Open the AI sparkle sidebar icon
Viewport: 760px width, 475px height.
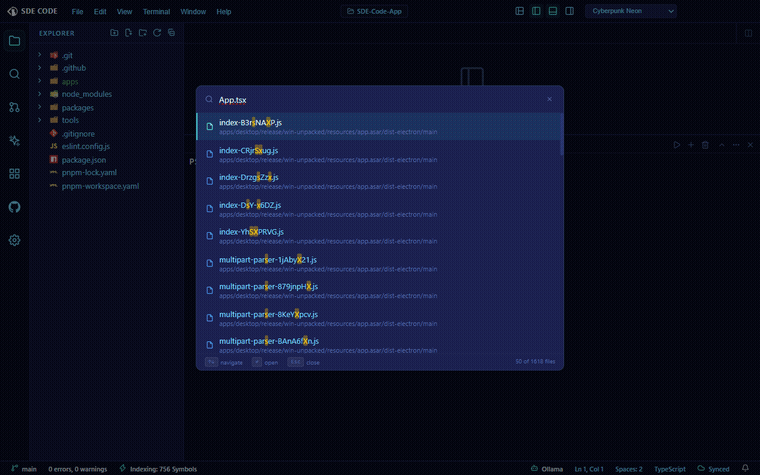click(15, 141)
